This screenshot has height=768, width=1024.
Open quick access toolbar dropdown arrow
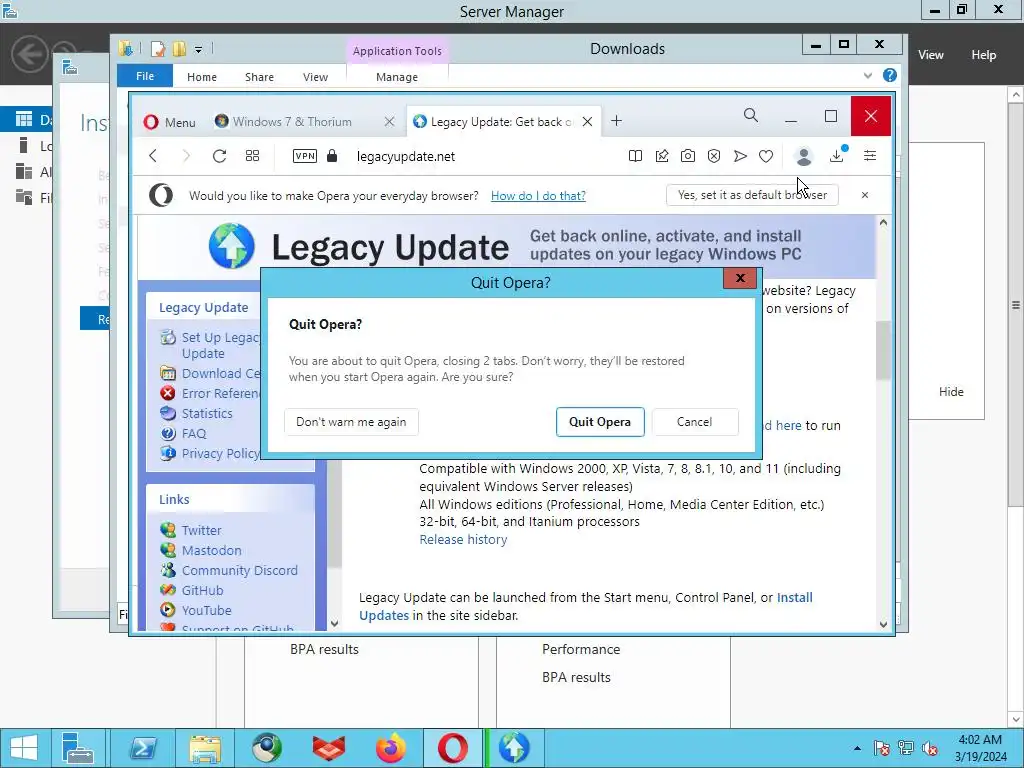click(x=199, y=50)
